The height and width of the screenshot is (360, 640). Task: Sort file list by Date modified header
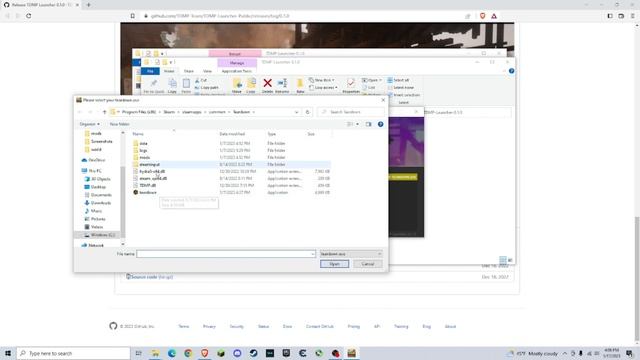click(232, 134)
